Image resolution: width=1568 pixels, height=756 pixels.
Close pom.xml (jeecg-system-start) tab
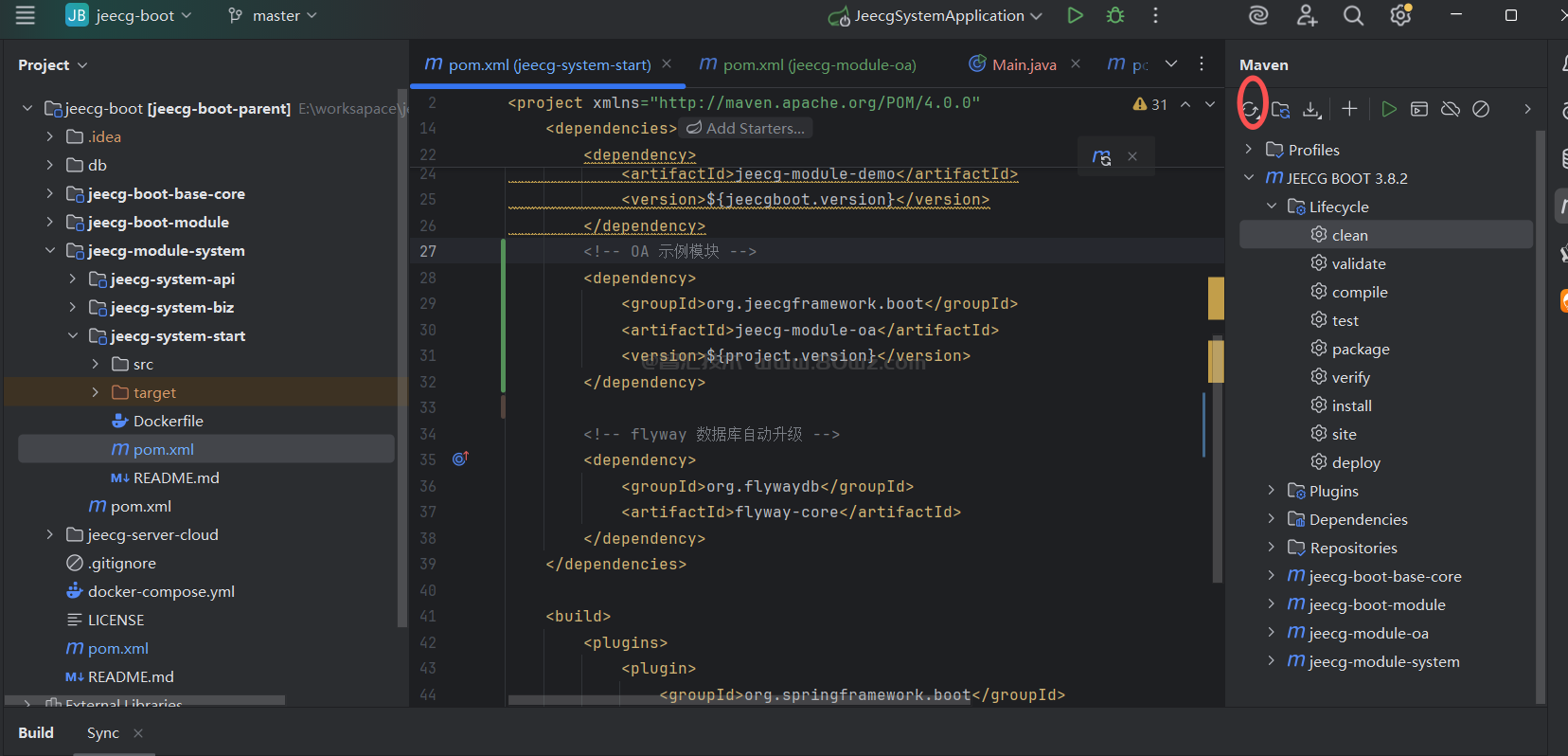click(x=667, y=63)
